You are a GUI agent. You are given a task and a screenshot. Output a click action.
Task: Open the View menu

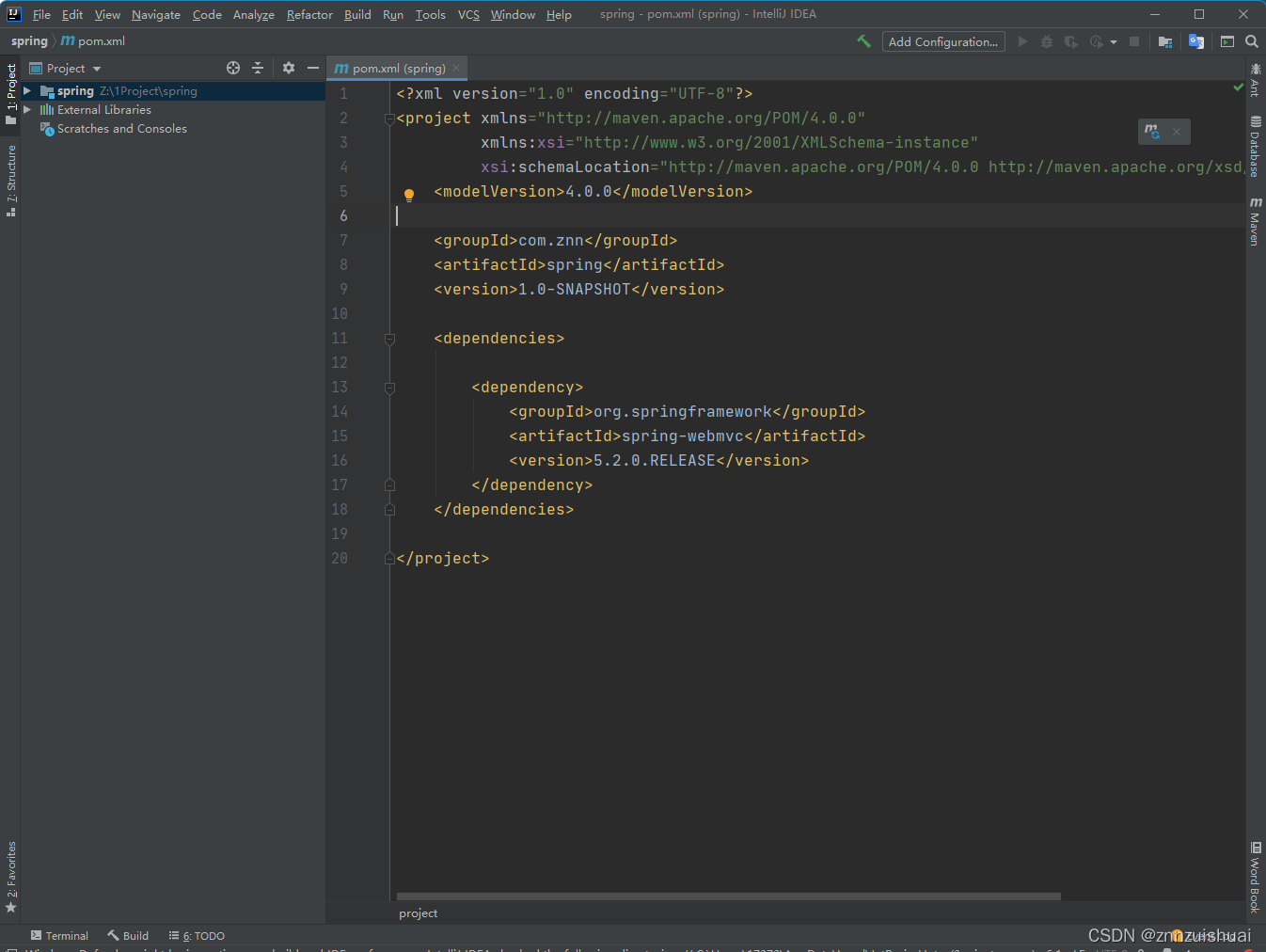tap(107, 14)
